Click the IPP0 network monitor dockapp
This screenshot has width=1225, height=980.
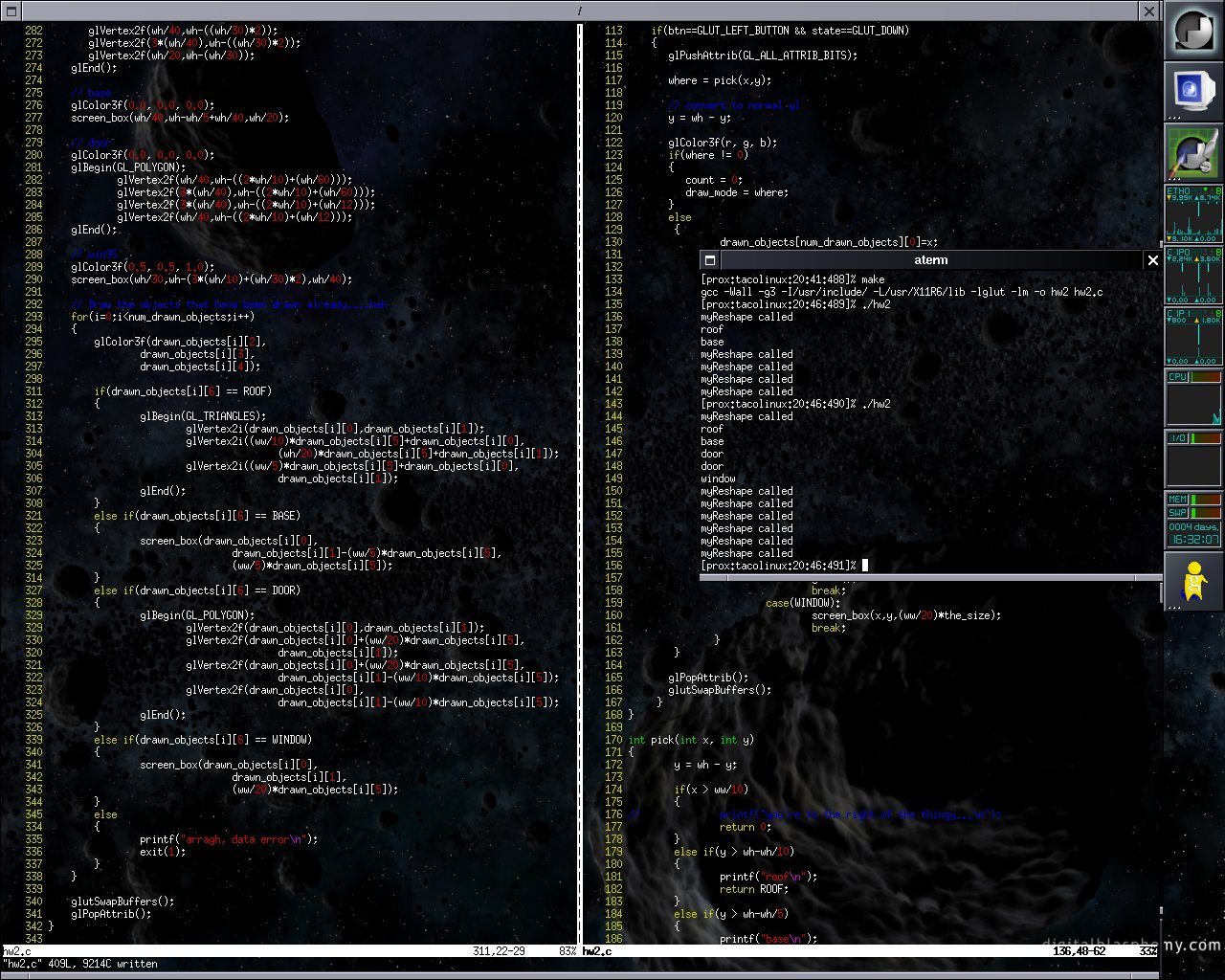click(x=1193, y=276)
